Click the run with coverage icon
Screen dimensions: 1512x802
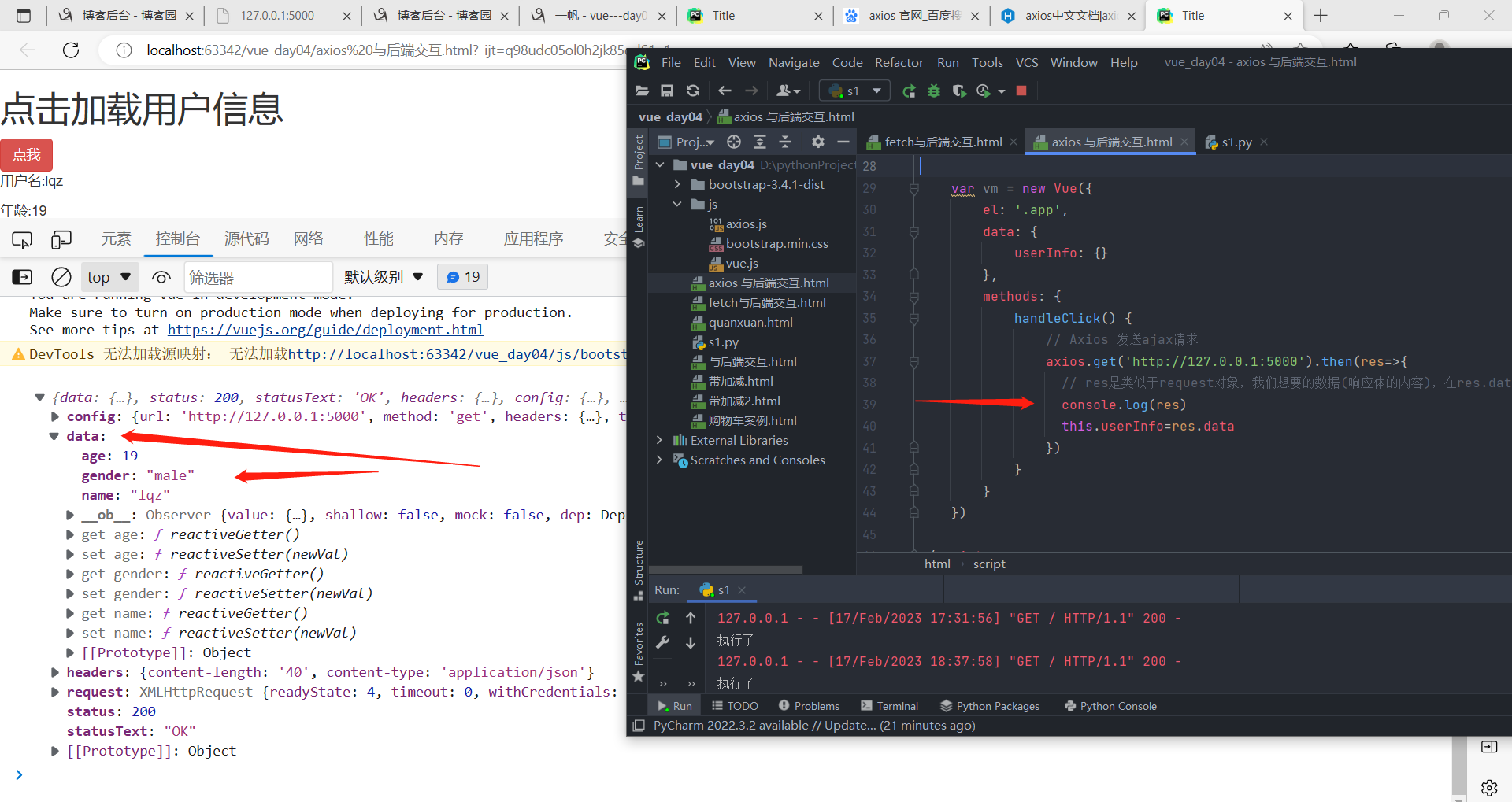coord(959,91)
